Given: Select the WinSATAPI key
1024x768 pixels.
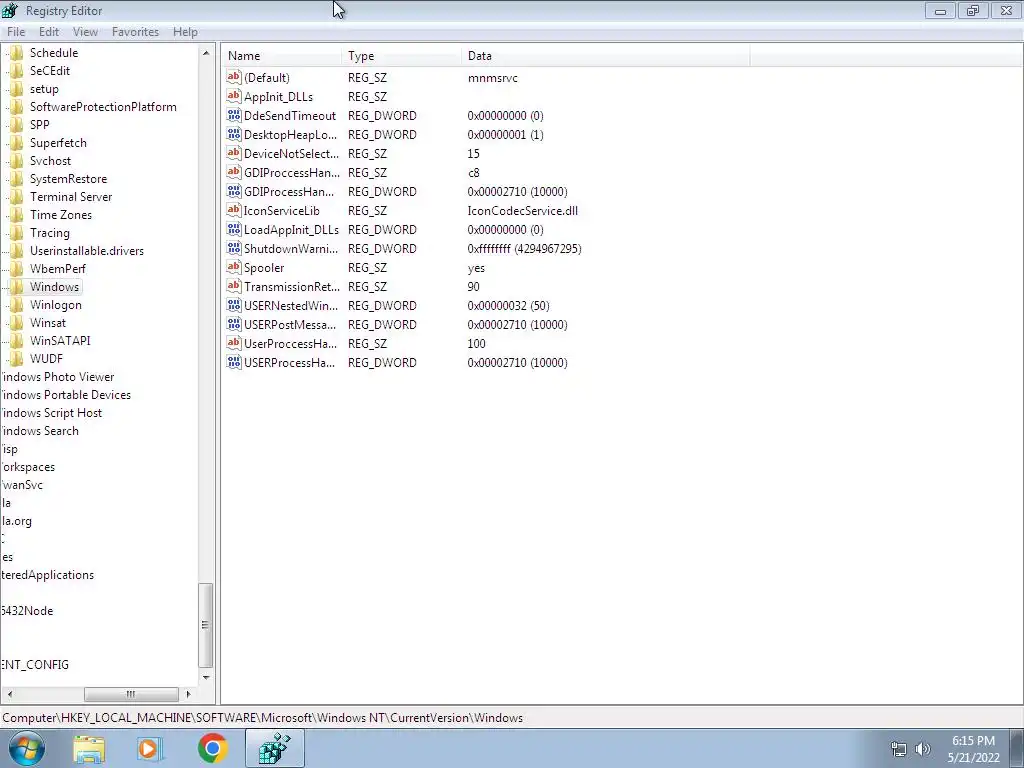Looking at the screenshot, I should coord(60,341).
